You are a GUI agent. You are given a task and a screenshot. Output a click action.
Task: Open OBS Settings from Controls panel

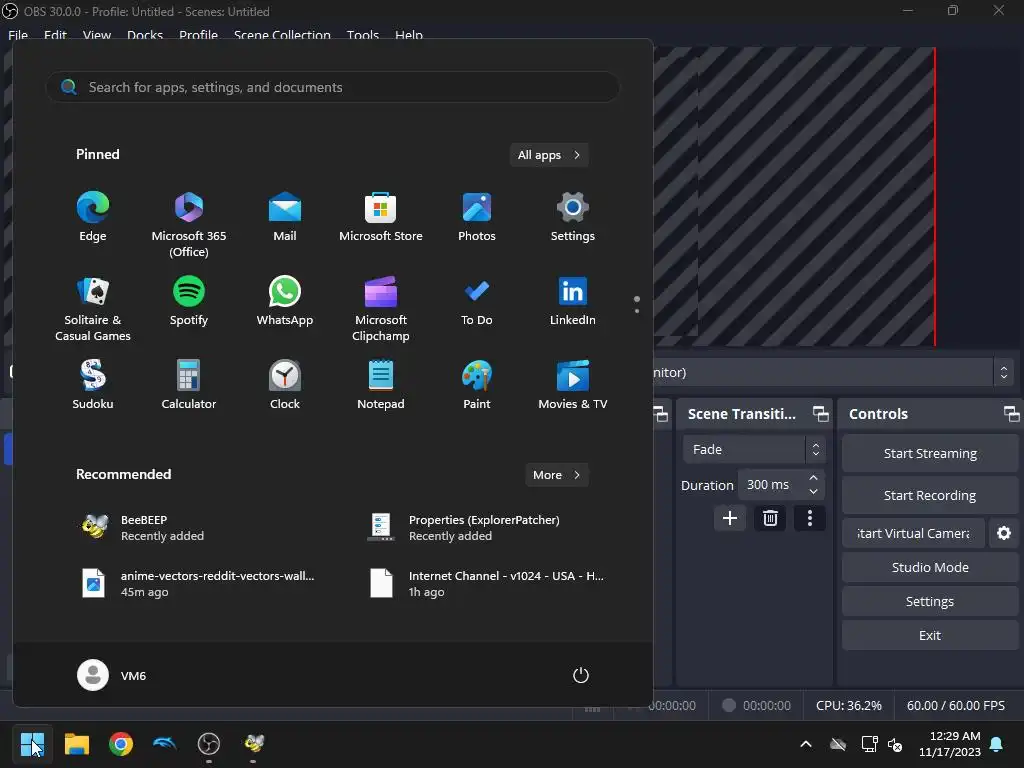[930, 601]
